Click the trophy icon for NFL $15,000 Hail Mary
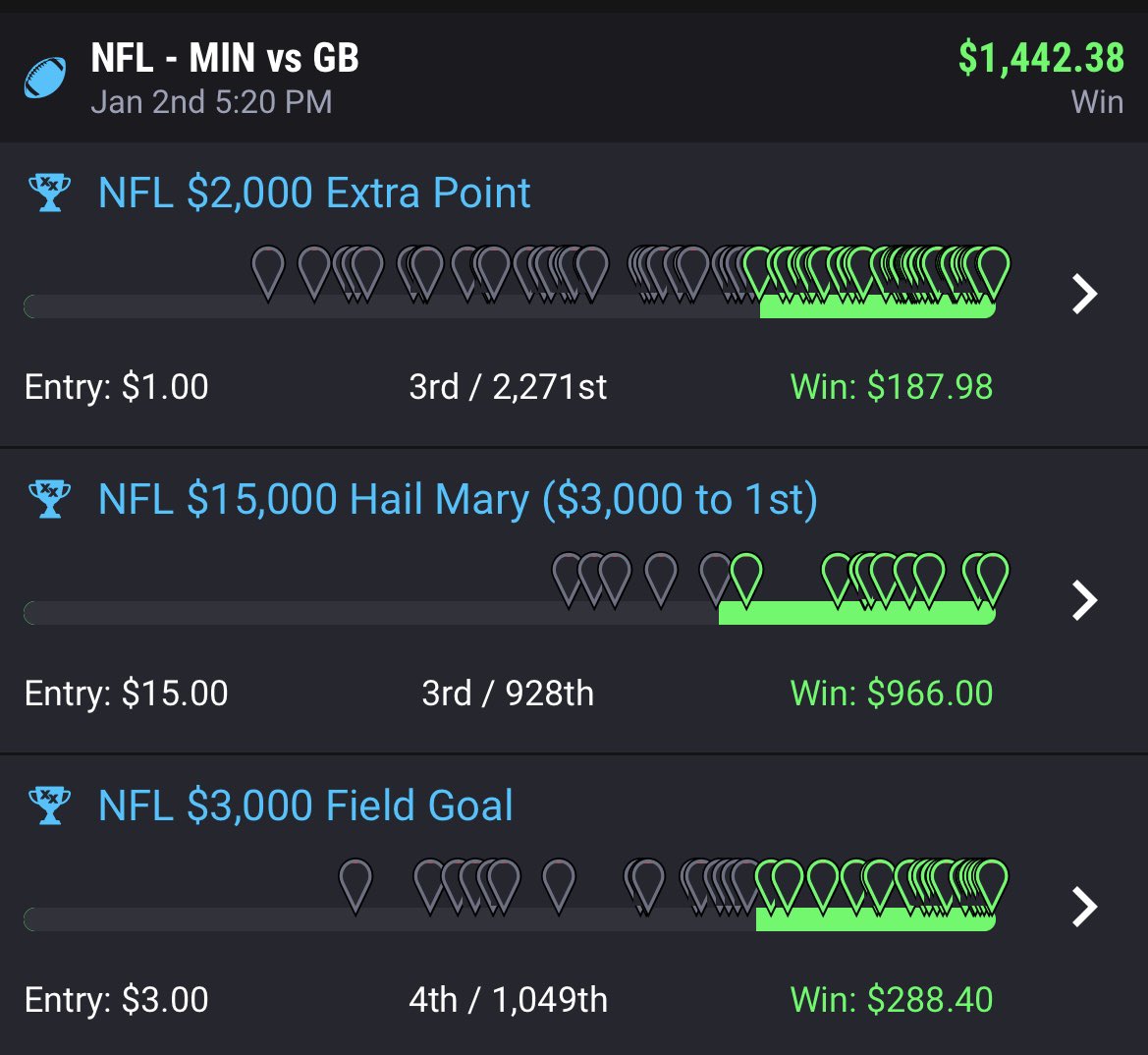 click(50, 499)
